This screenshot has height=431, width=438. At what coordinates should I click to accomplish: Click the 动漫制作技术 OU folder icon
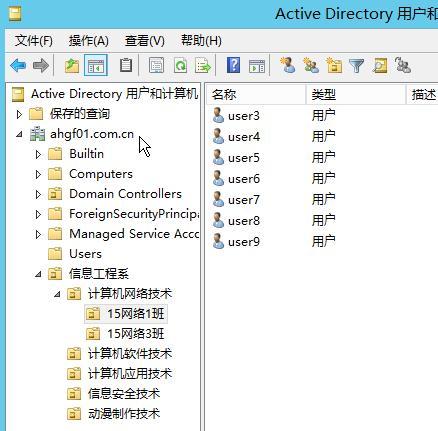tap(74, 414)
